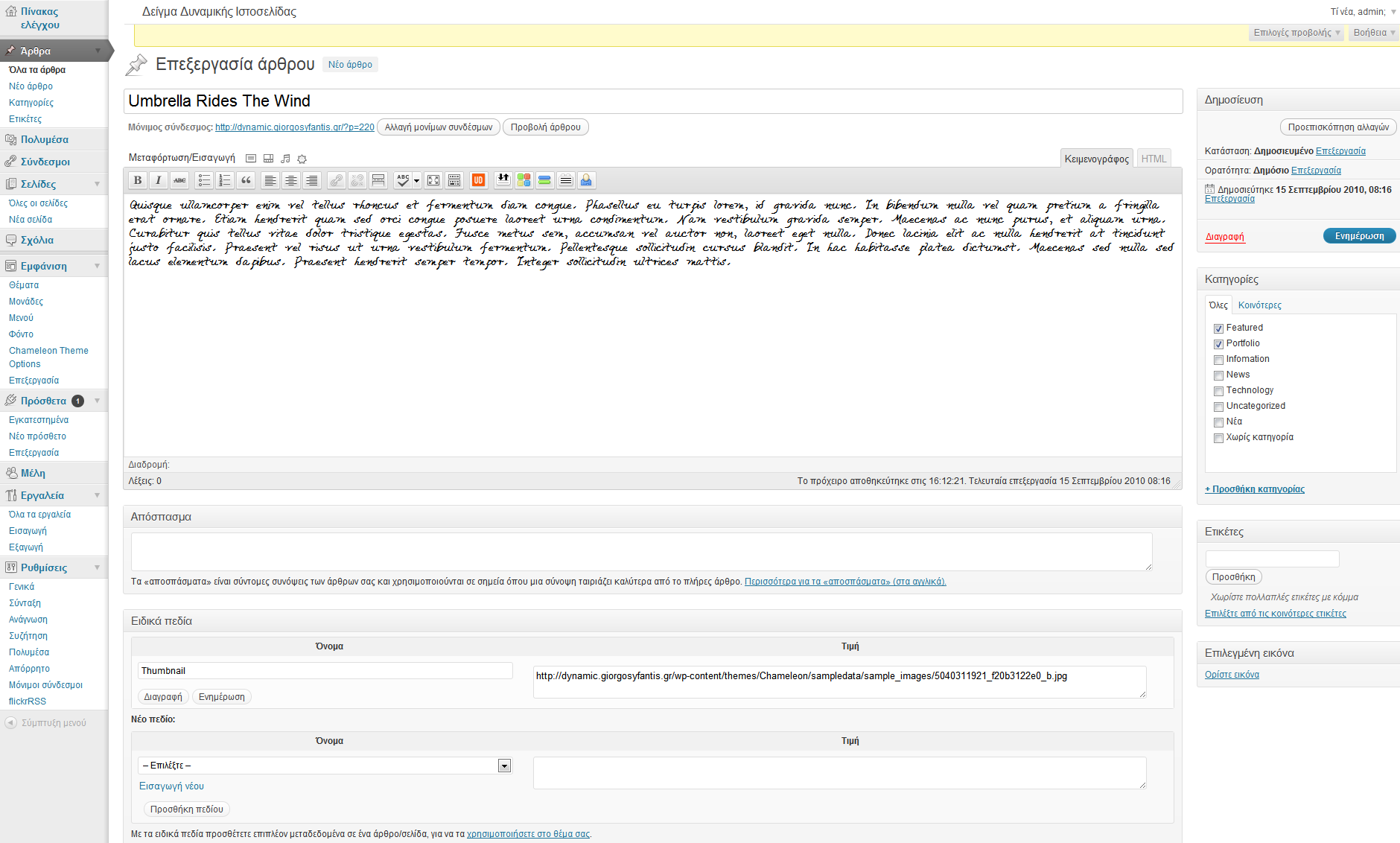1400x843 pixels.
Task: Click the insert More tag icon
Action: tap(378, 180)
